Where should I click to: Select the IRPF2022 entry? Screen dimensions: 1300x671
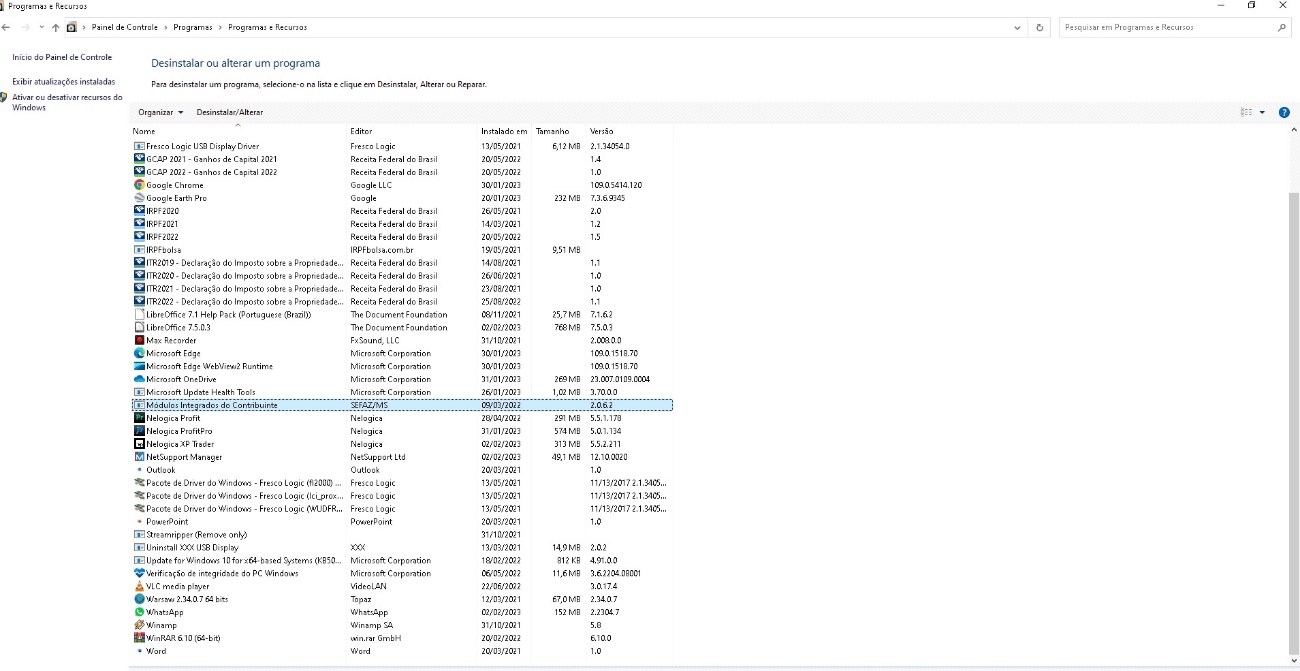click(x=402, y=237)
